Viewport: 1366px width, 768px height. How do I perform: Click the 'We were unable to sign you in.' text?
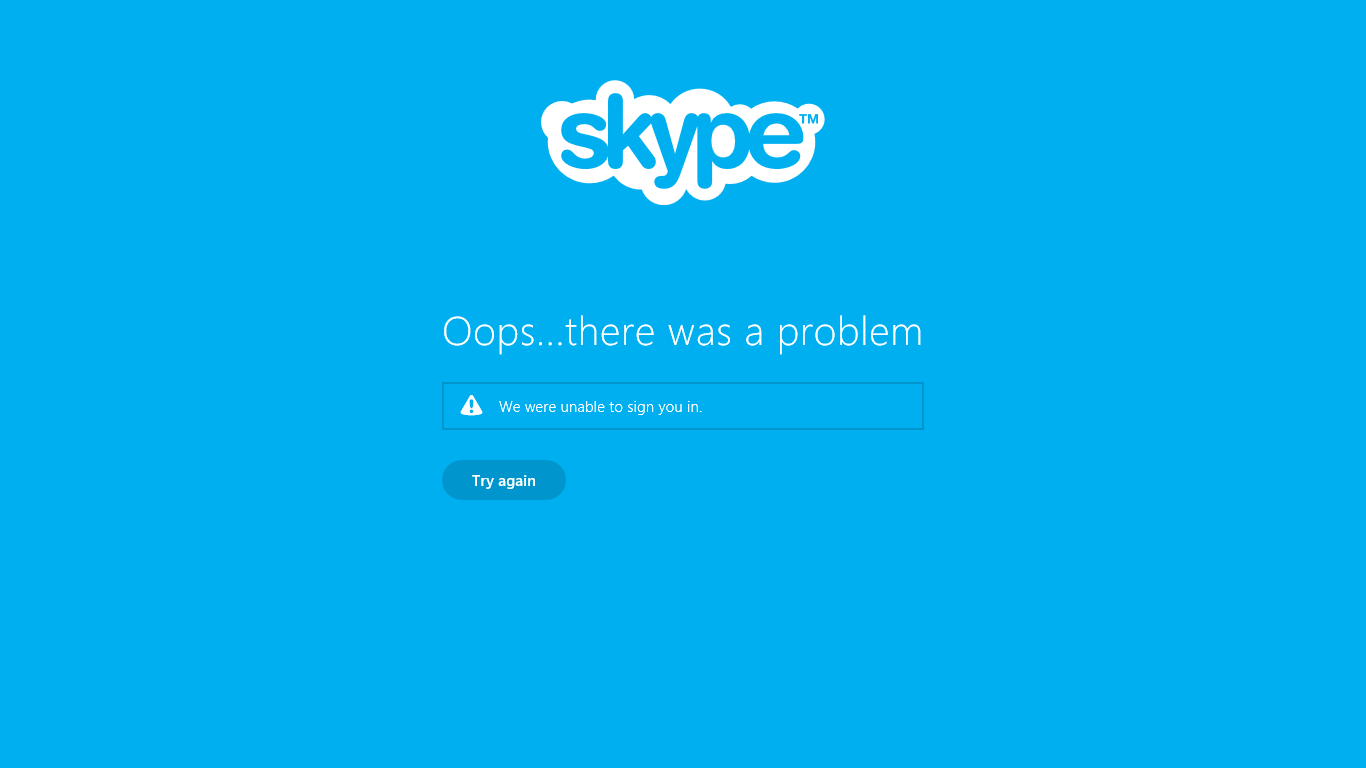point(601,407)
